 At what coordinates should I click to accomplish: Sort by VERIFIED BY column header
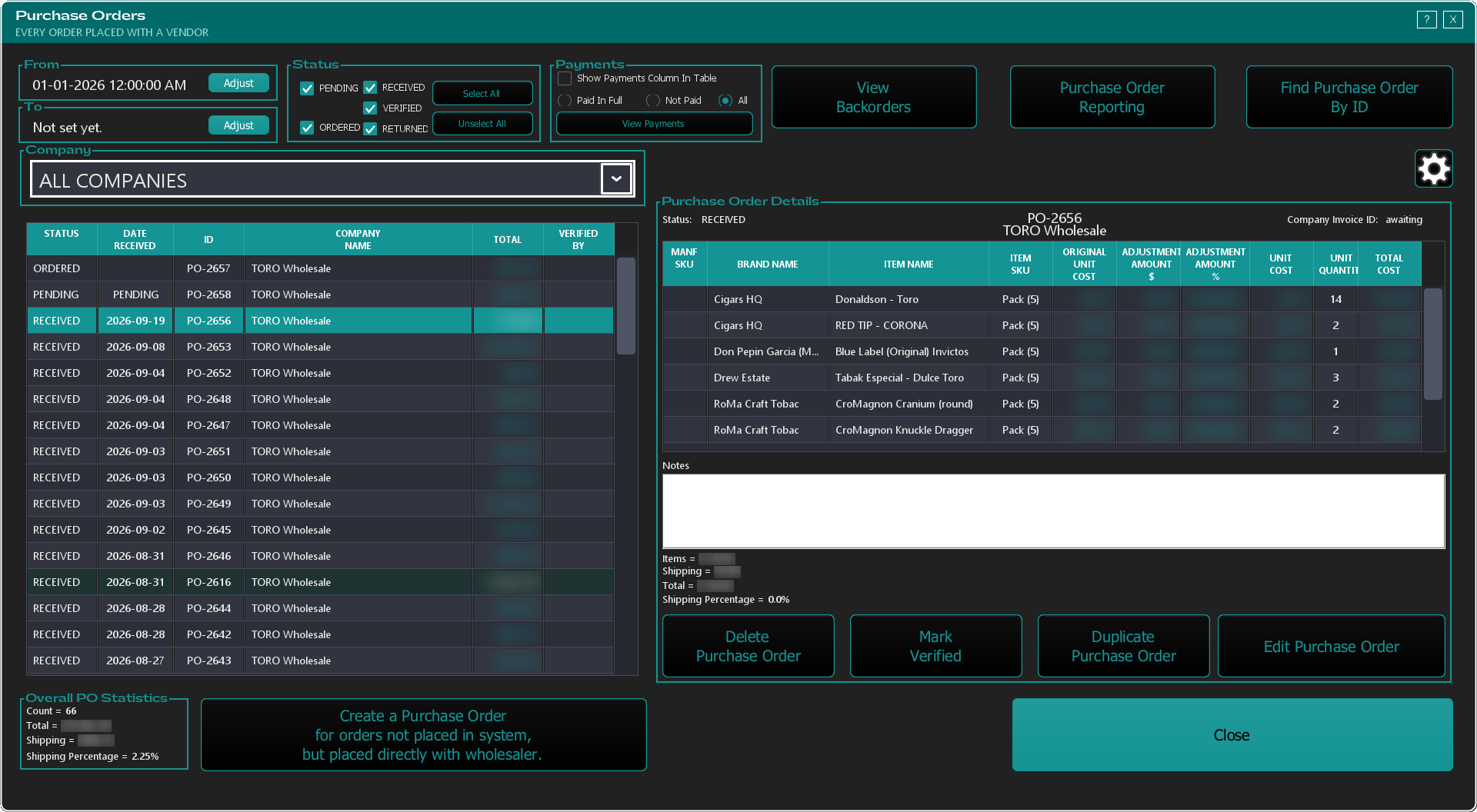point(578,239)
